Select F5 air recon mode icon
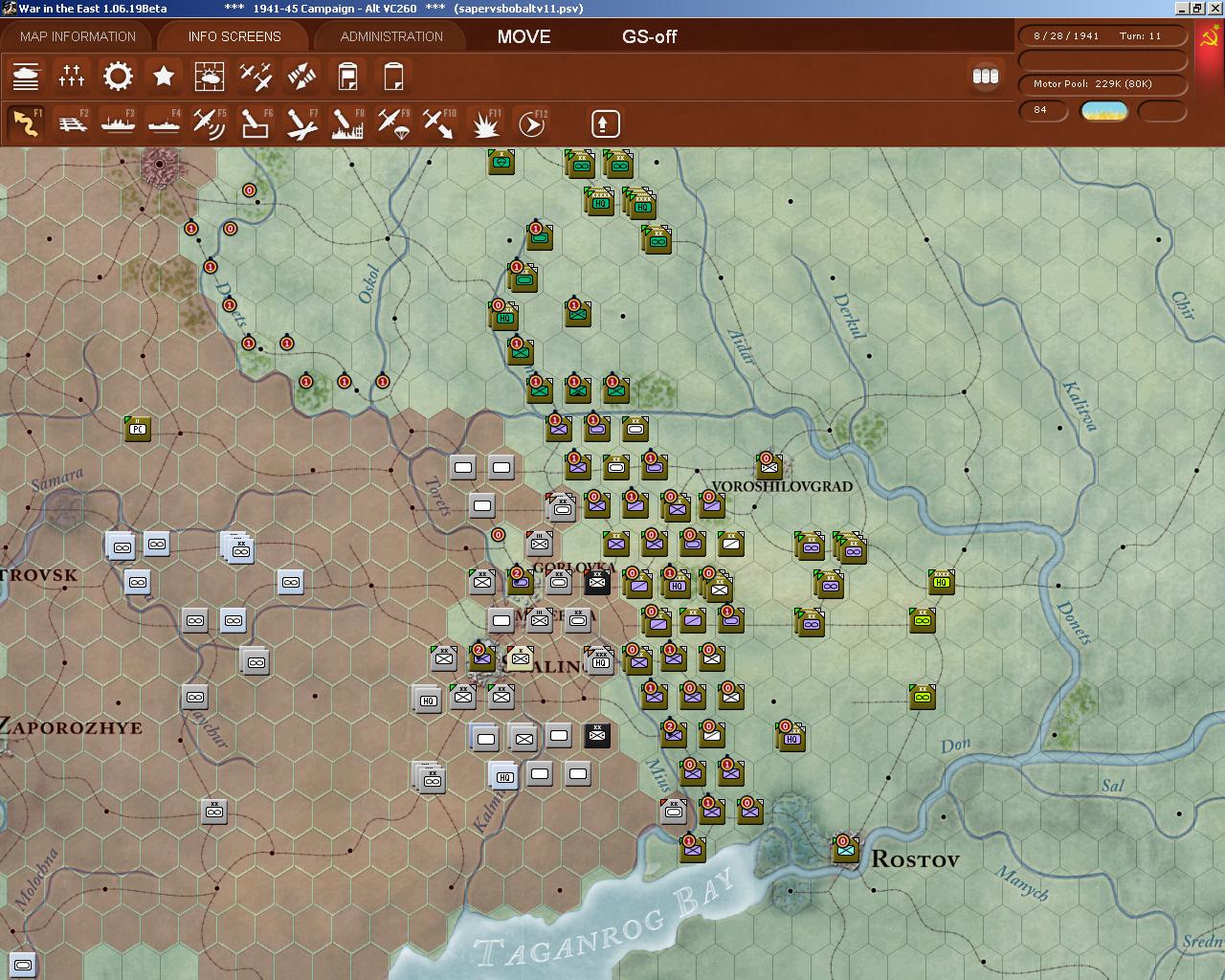Image resolution: width=1225 pixels, height=980 pixels. pyautogui.click(x=210, y=123)
